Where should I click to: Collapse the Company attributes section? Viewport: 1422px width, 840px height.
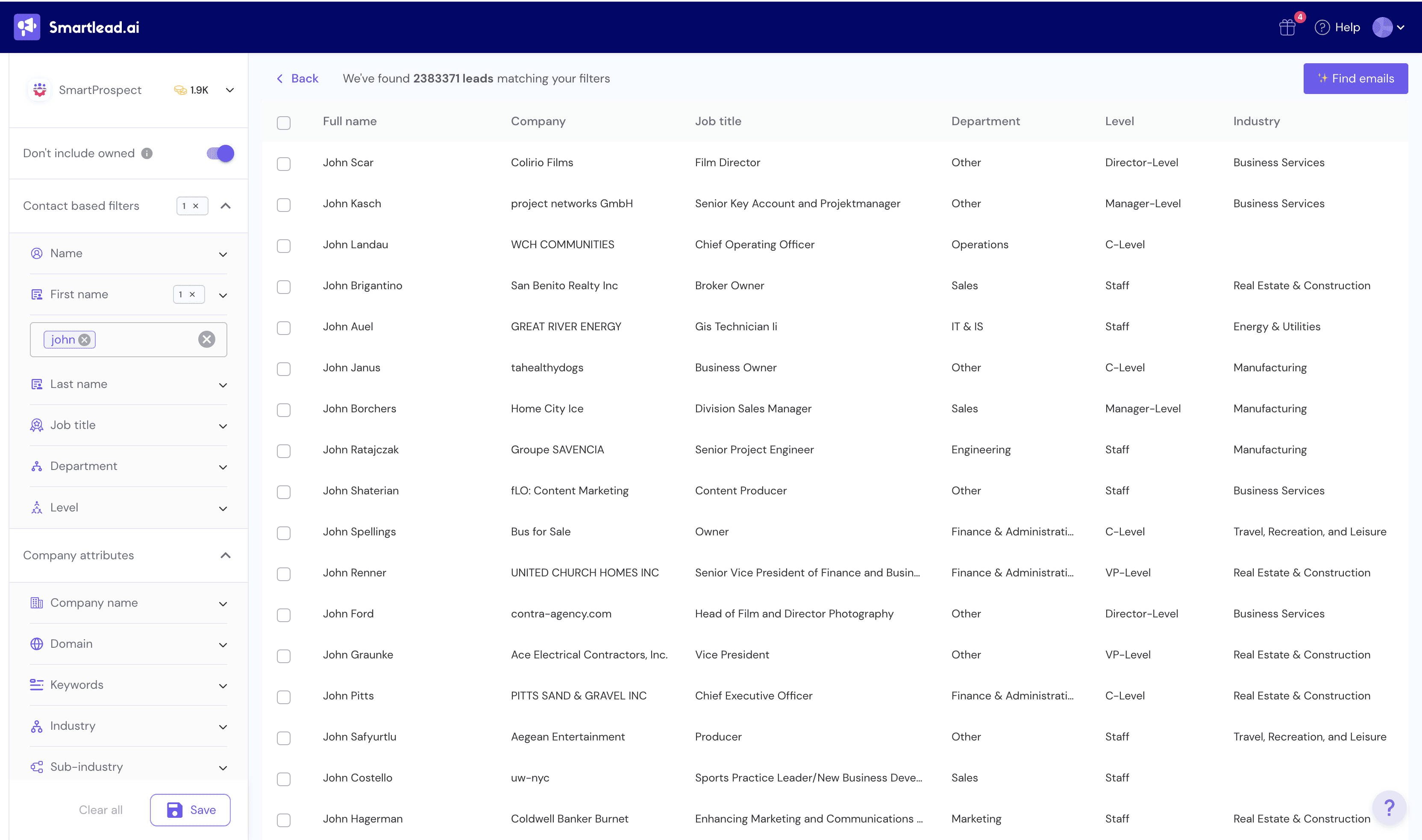point(225,555)
